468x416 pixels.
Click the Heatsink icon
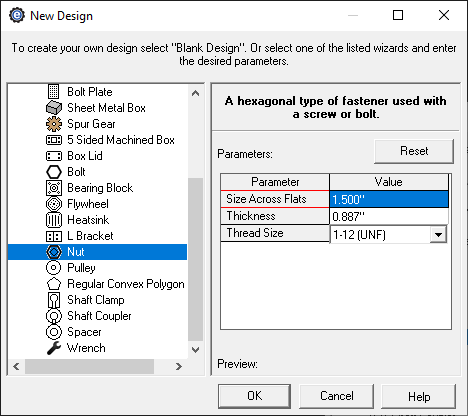click(x=54, y=220)
